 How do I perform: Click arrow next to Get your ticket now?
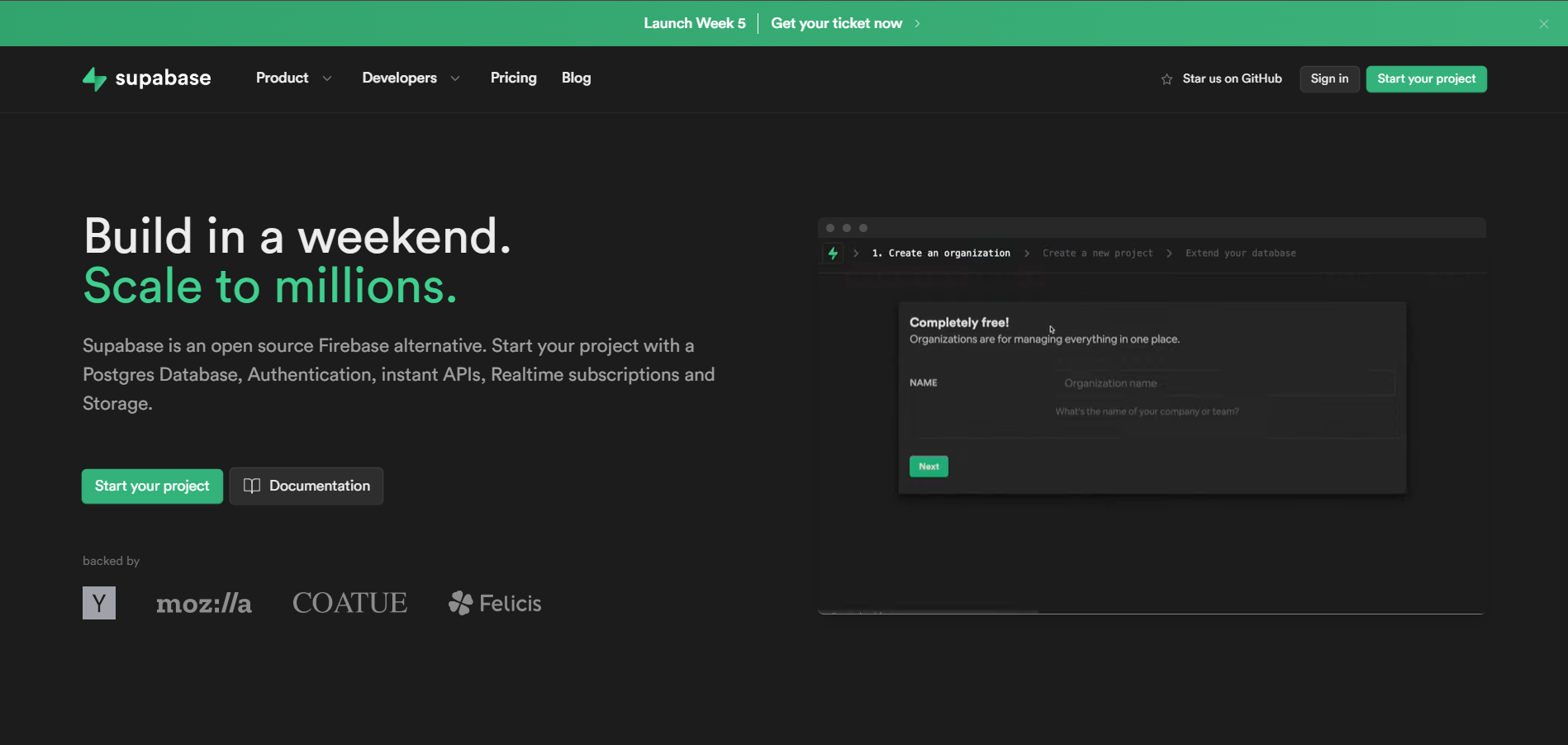[917, 24]
